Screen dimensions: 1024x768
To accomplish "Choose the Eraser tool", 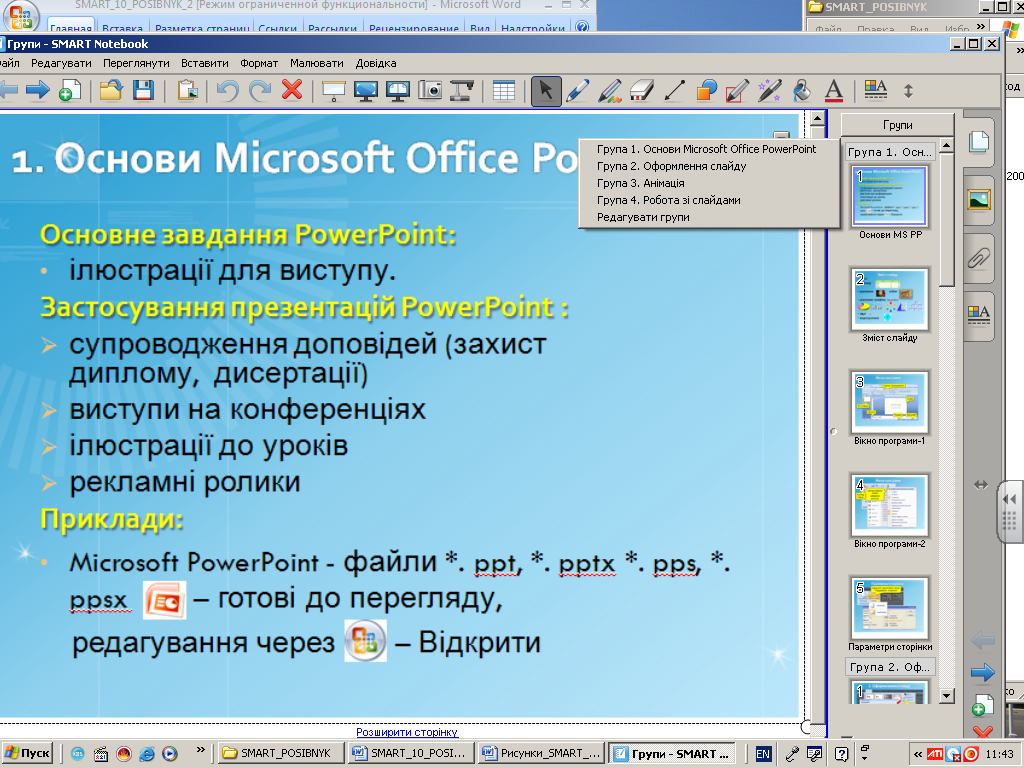I will tap(641, 91).
